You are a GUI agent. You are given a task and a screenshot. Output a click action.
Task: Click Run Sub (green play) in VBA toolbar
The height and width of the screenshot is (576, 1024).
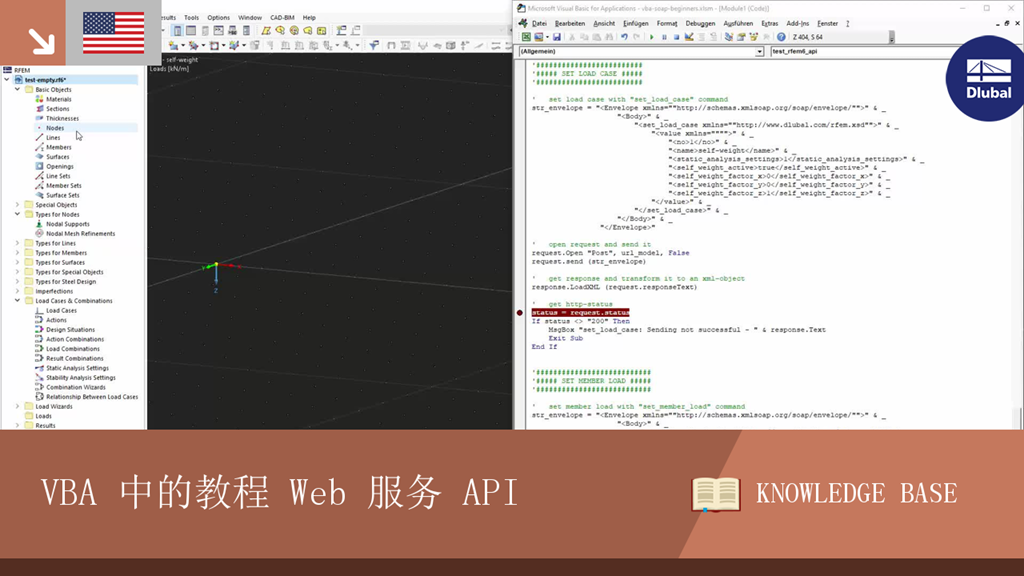coord(652,37)
